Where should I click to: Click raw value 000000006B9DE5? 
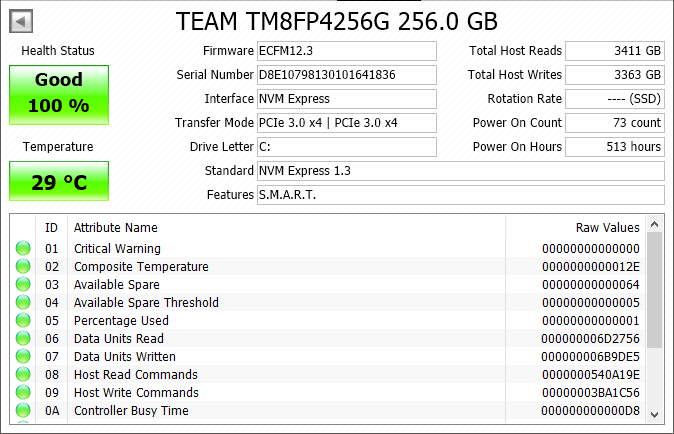point(590,357)
